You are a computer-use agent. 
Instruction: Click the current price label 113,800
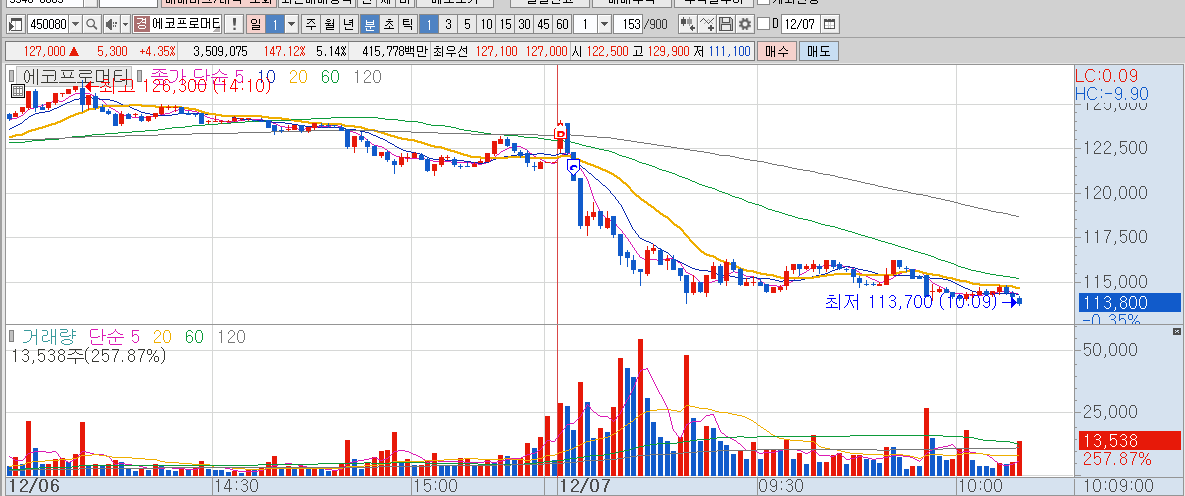(x=1129, y=303)
